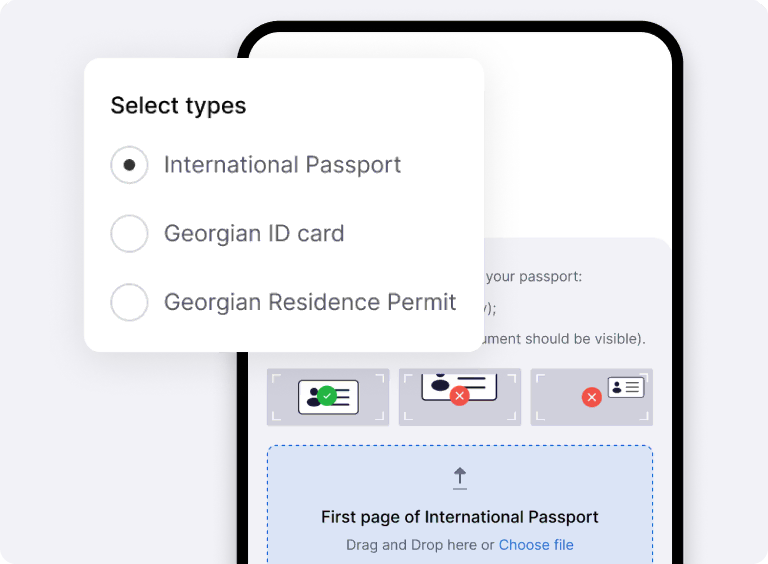Click the green checkmark on correct photo example
The height and width of the screenshot is (564, 768).
click(327, 396)
